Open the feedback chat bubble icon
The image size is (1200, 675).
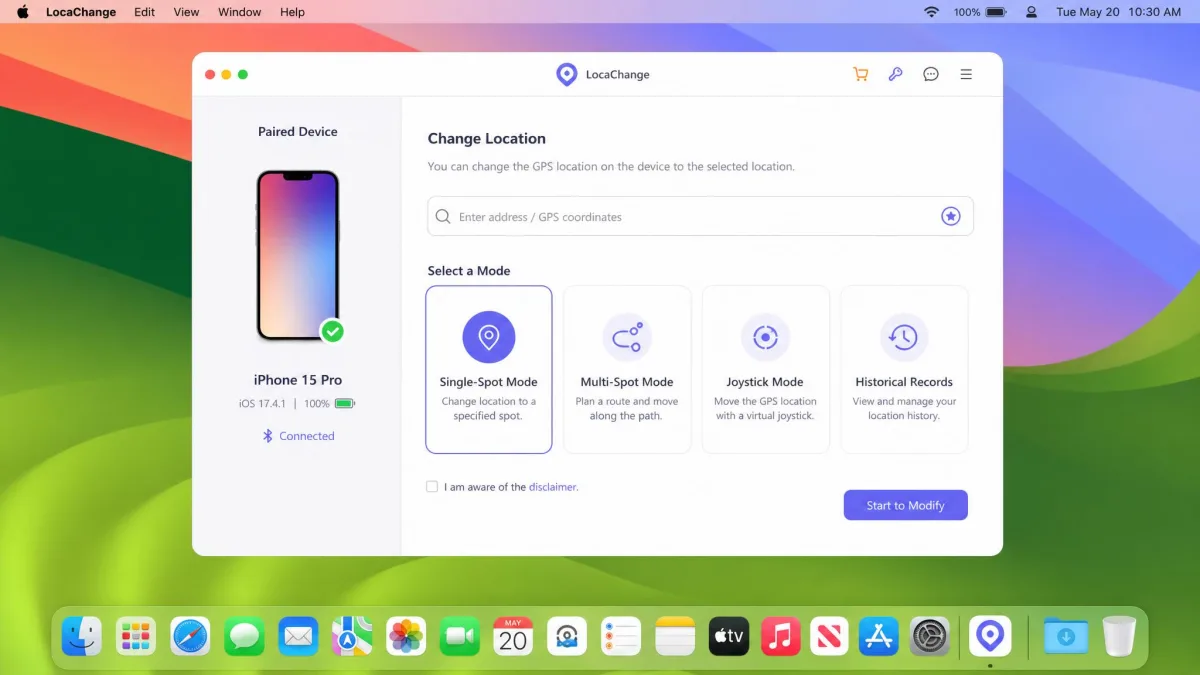[x=931, y=74]
